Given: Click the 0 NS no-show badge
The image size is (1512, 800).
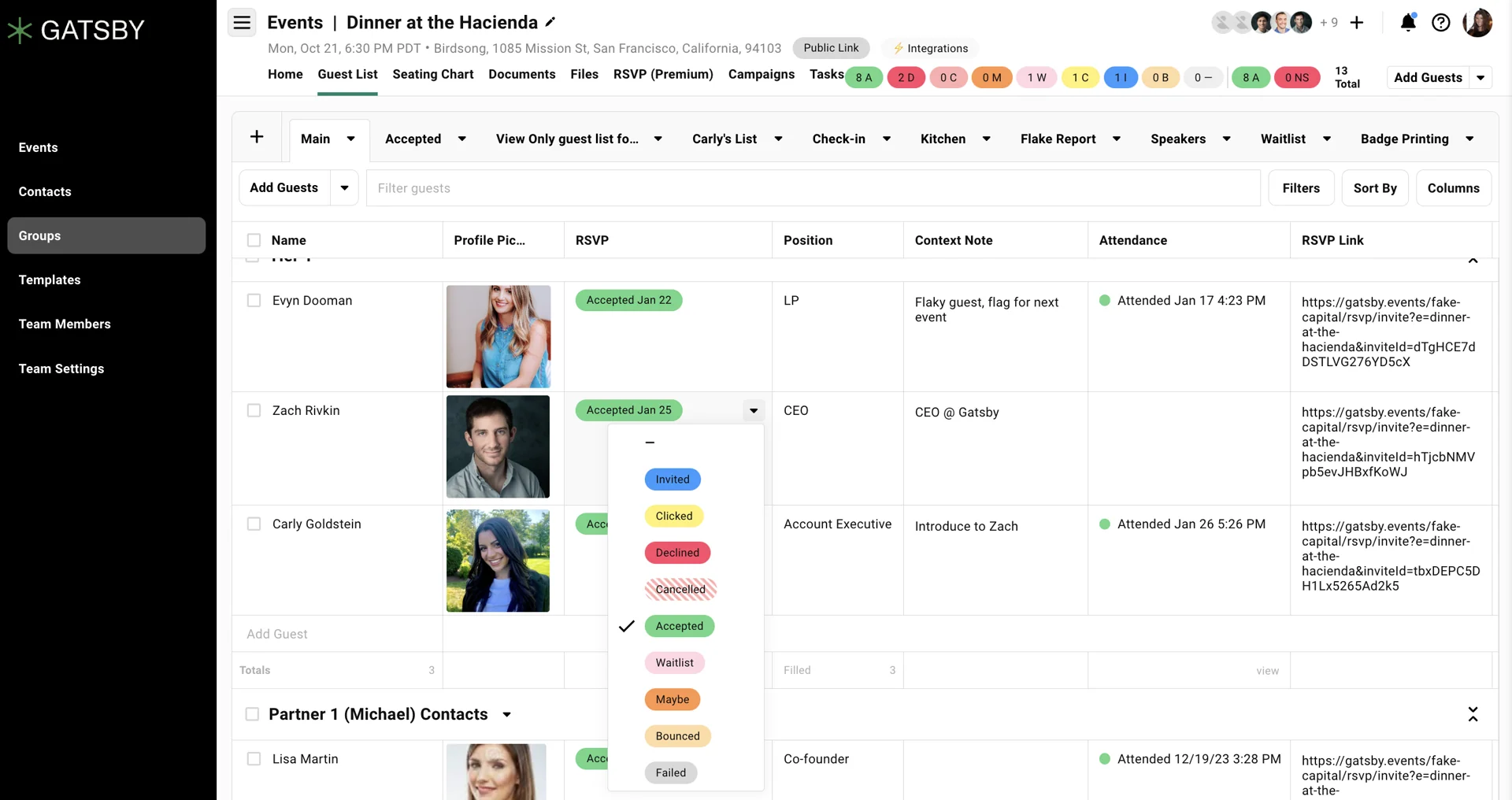Looking at the screenshot, I should tap(1296, 77).
